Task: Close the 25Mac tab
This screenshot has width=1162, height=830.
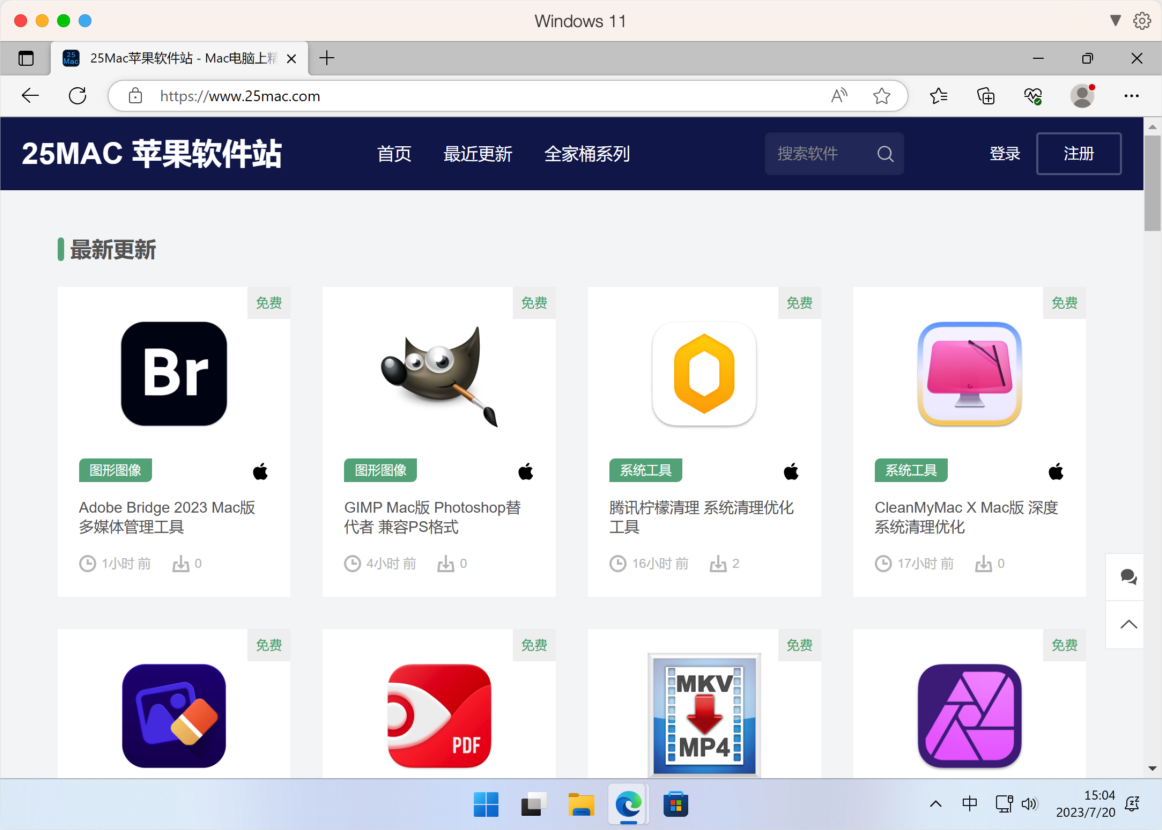Action: pos(292,59)
